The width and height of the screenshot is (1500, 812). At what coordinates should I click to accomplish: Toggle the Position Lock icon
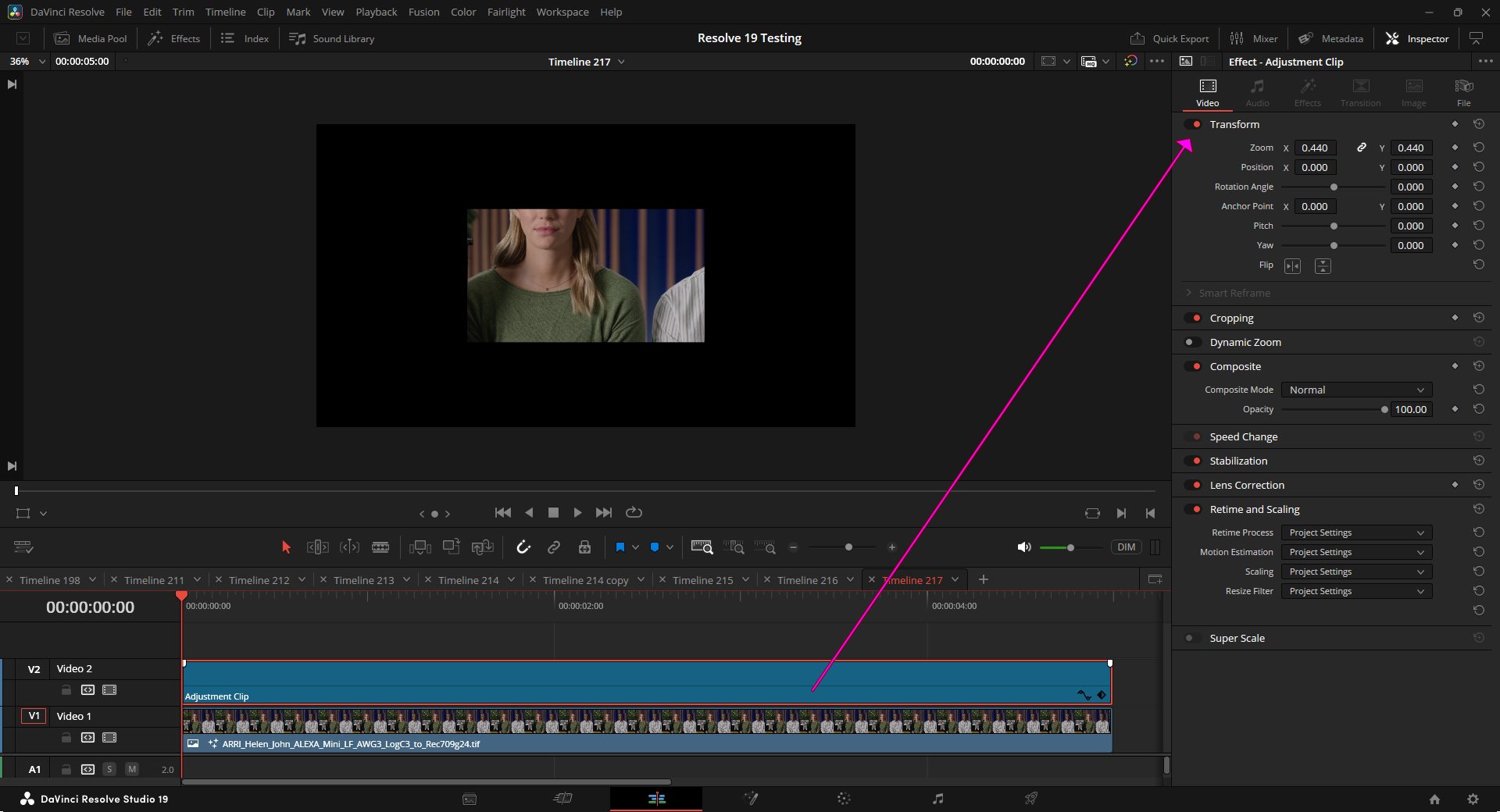(584, 547)
